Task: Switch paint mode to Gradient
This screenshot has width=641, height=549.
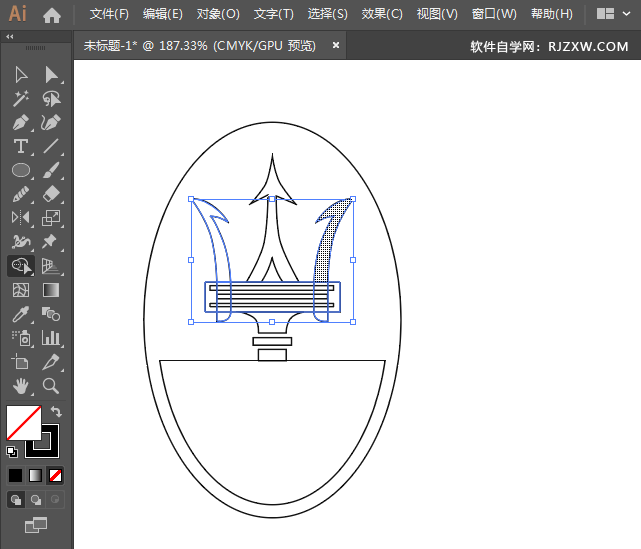Action: [x=36, y=475]
